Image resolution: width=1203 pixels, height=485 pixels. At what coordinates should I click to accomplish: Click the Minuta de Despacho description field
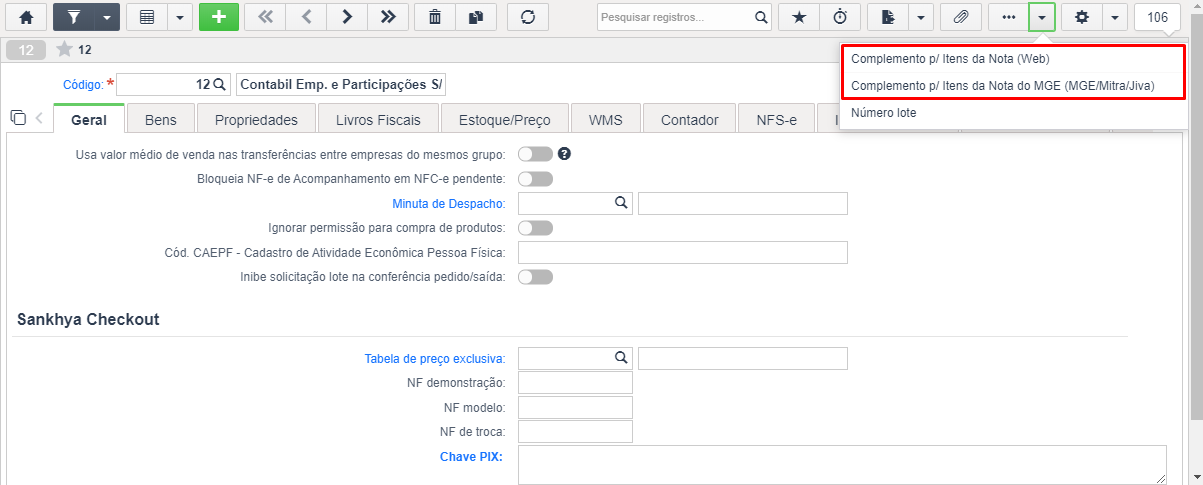coord(743,203)
